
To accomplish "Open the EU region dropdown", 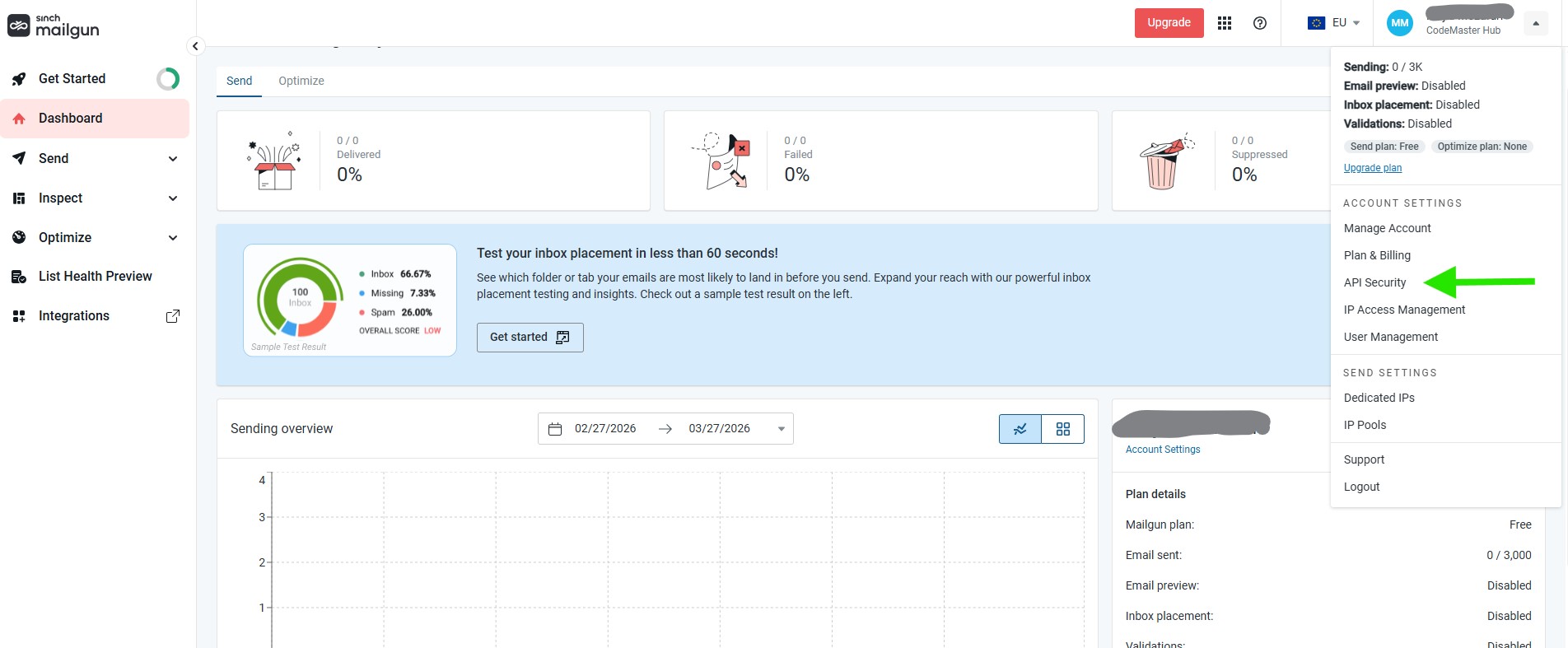I will coord(1334,23).
